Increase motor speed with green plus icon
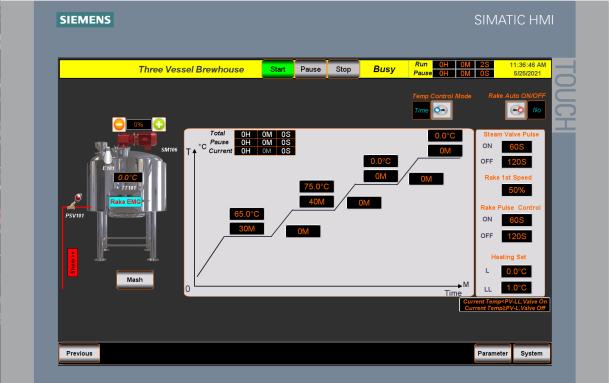609x383 pixels. coord(158,124)
